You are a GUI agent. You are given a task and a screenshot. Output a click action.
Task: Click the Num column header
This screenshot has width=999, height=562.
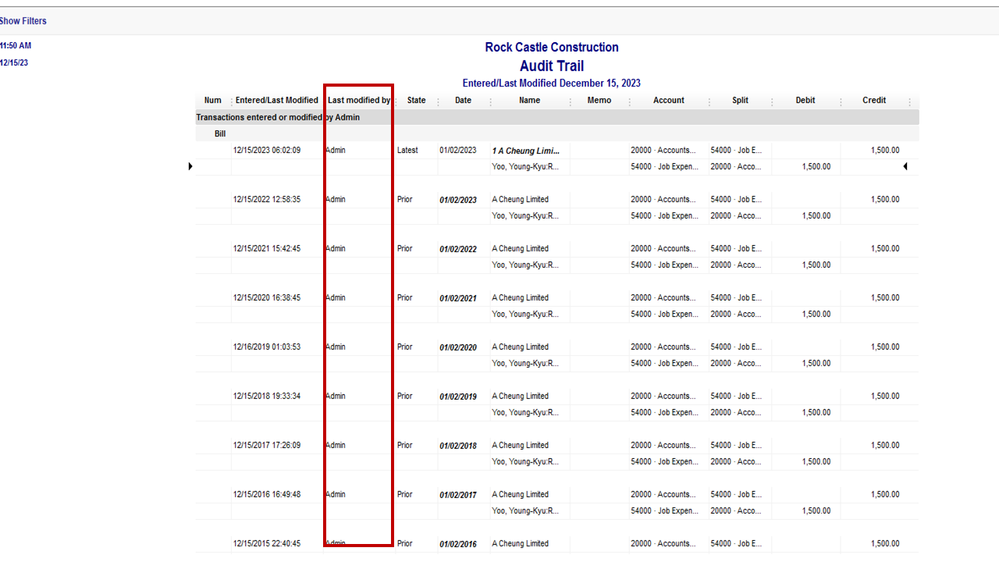point(213,101)
